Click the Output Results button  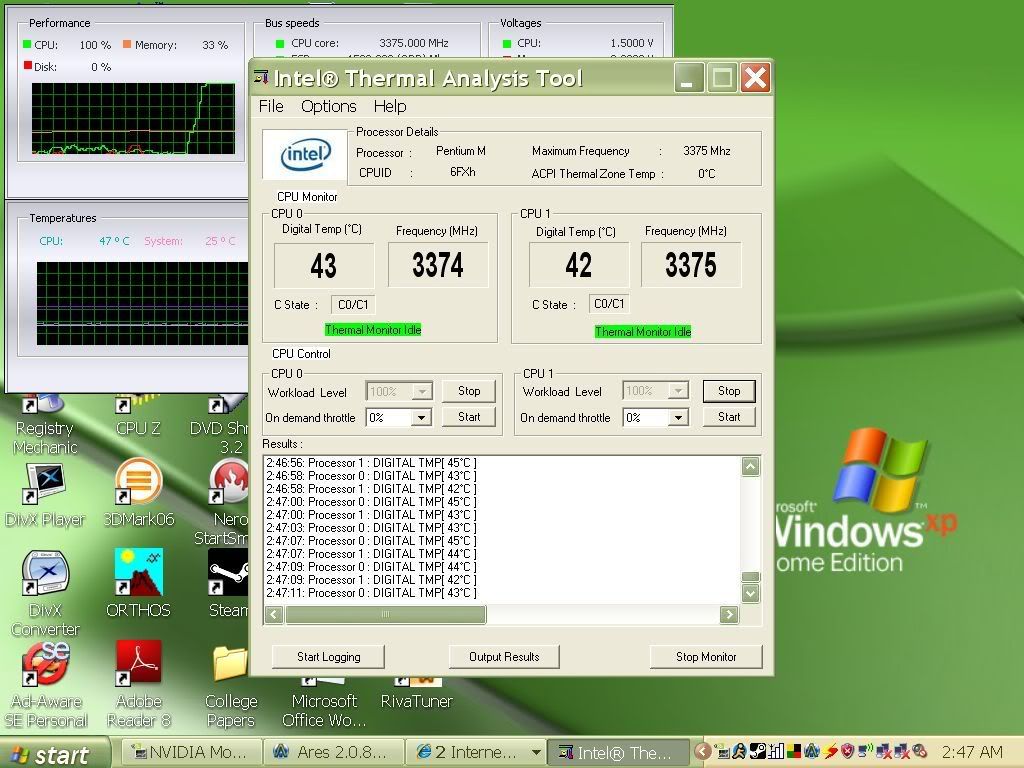[x=504, y=657]
